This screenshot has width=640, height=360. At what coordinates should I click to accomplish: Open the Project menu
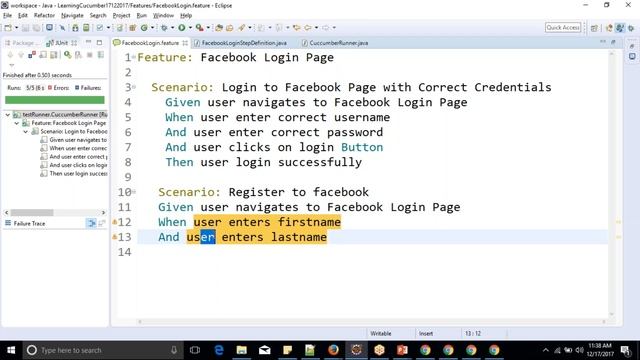(x=121, y=15)
